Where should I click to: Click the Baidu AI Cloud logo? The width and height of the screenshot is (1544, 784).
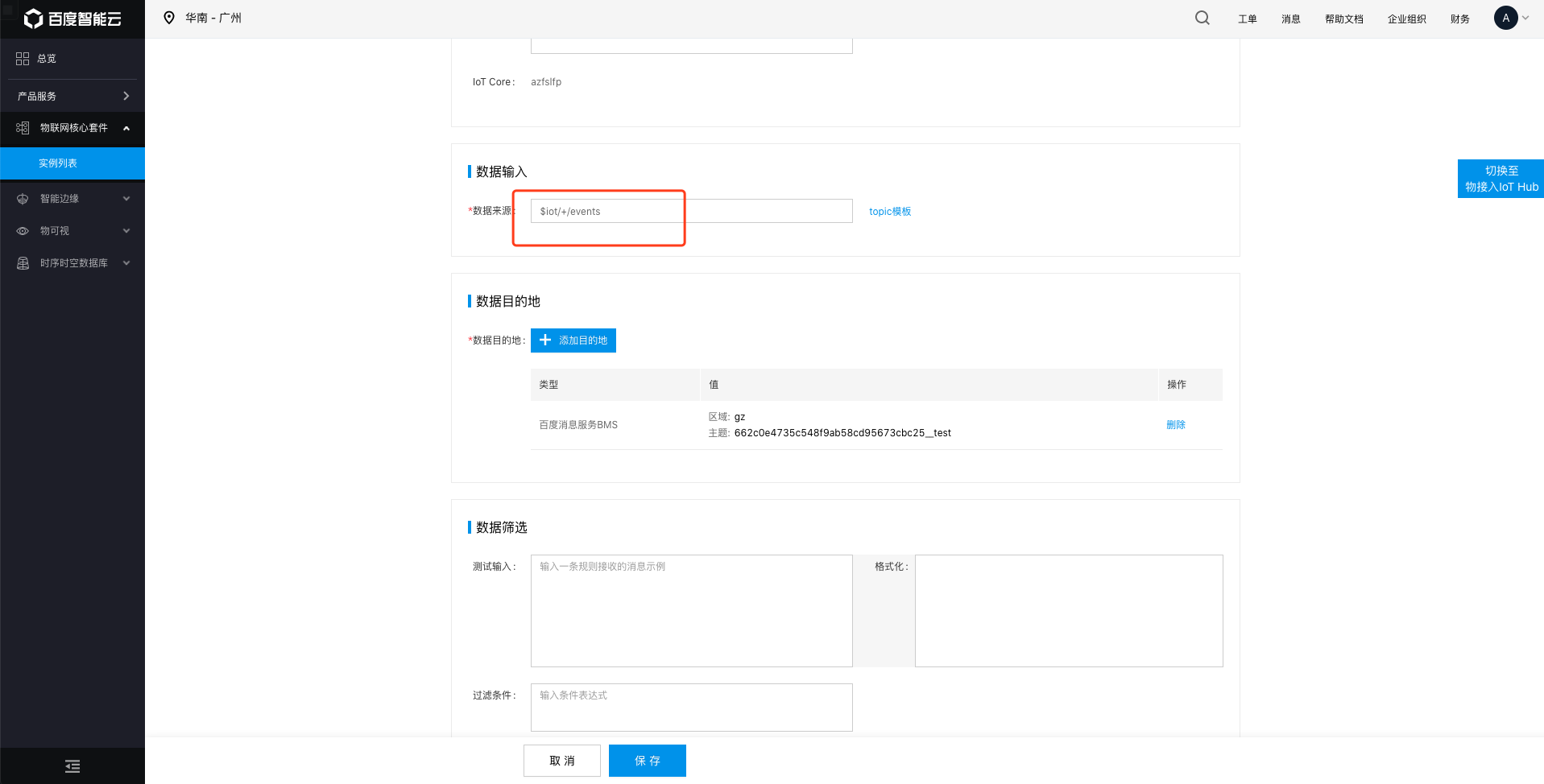pyautogui.click(x=72, y=19)
